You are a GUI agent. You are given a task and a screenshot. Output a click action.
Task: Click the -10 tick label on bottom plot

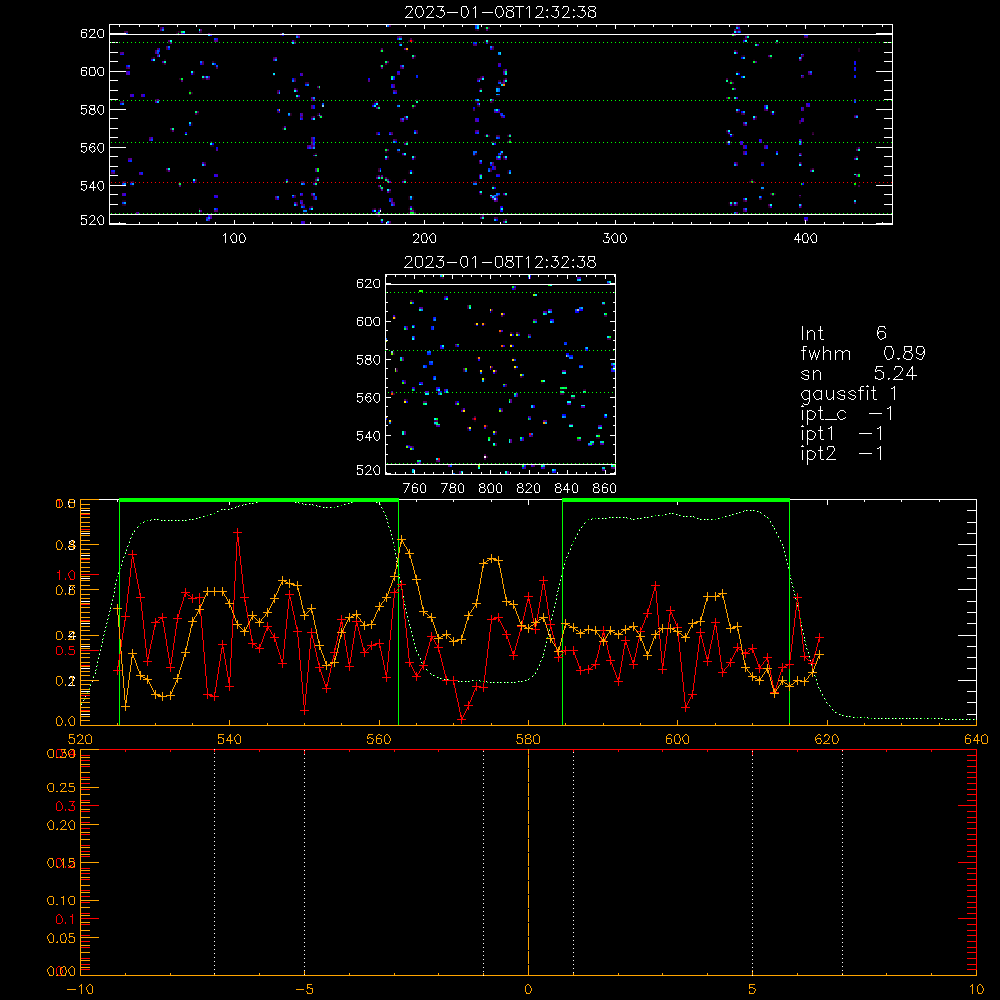(x=80, y=989)
